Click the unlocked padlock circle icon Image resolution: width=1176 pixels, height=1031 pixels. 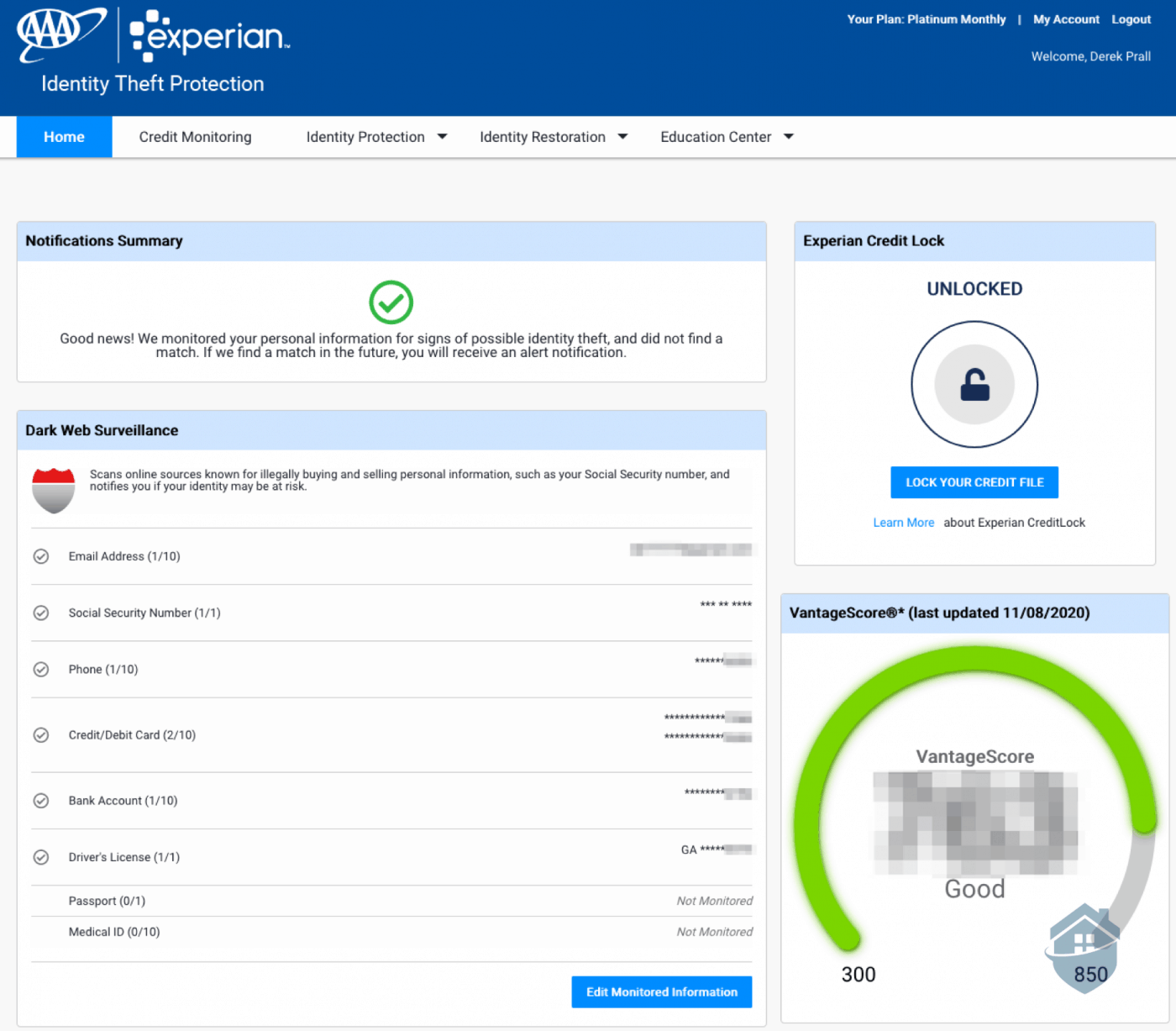974,384
